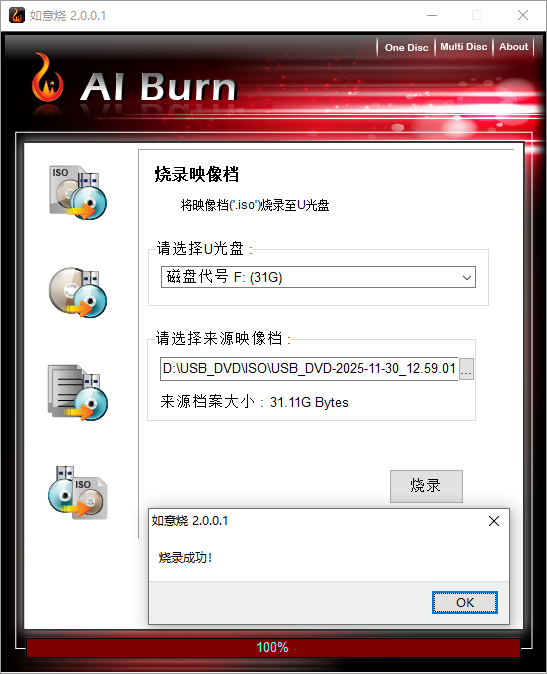Browse for source image with ... button
This screenshot has width=547, height=674.
pos(466,369)
